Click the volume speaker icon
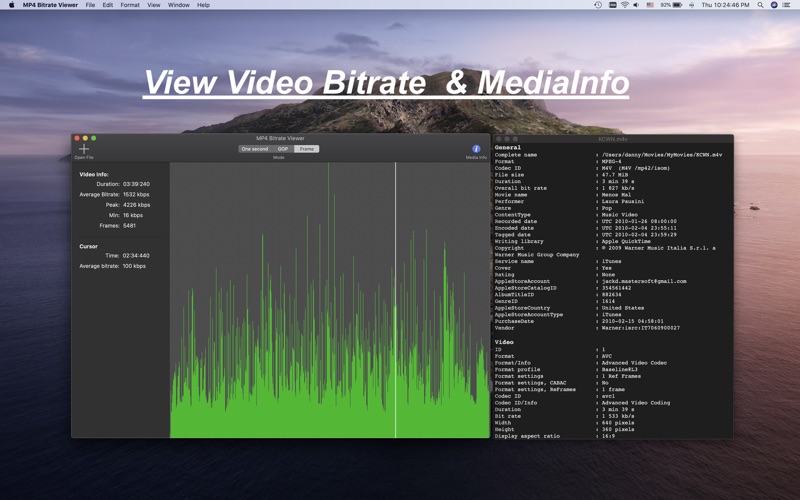The image size is (800, 500). point(636,5)
